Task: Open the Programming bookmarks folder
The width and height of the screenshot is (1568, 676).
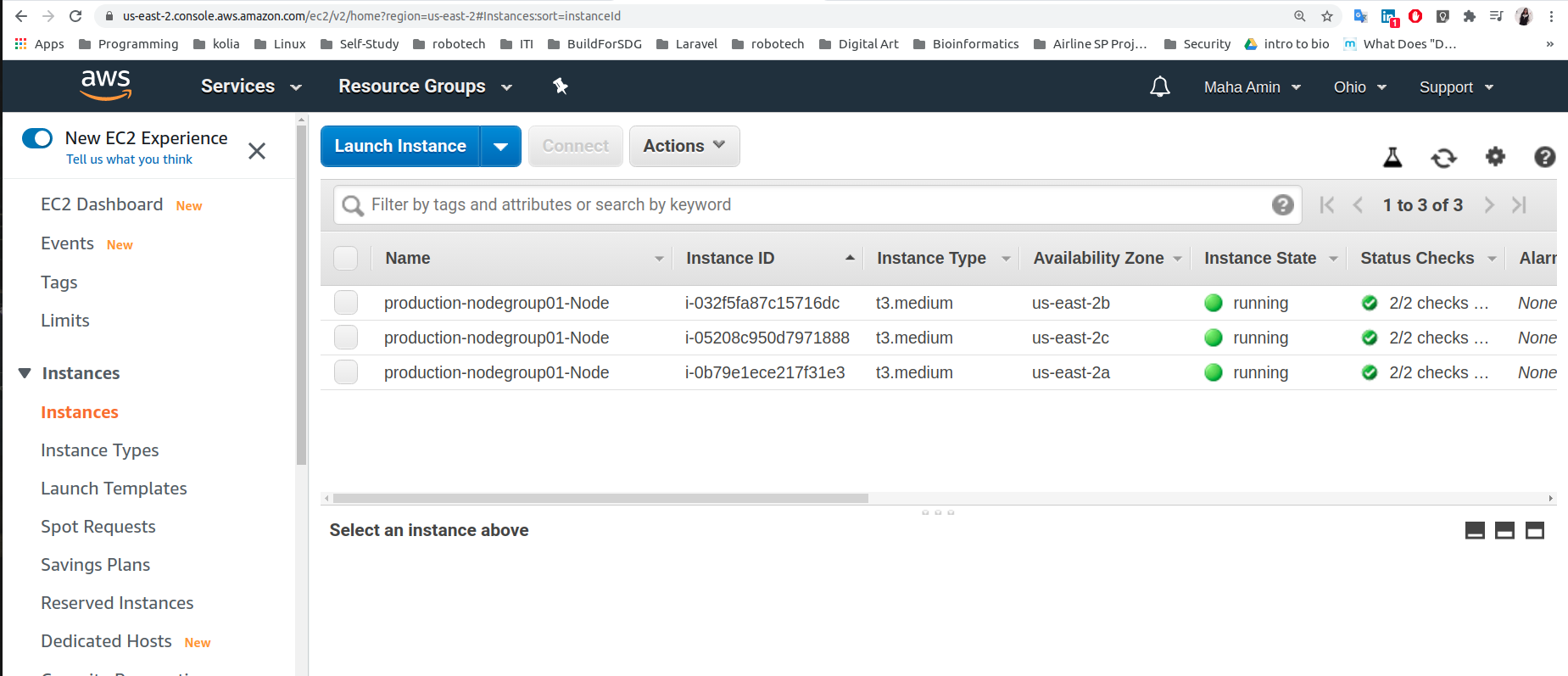Action: [128, 44]
